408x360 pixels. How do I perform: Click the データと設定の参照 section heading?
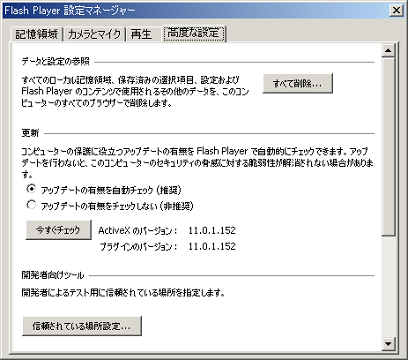56,61
